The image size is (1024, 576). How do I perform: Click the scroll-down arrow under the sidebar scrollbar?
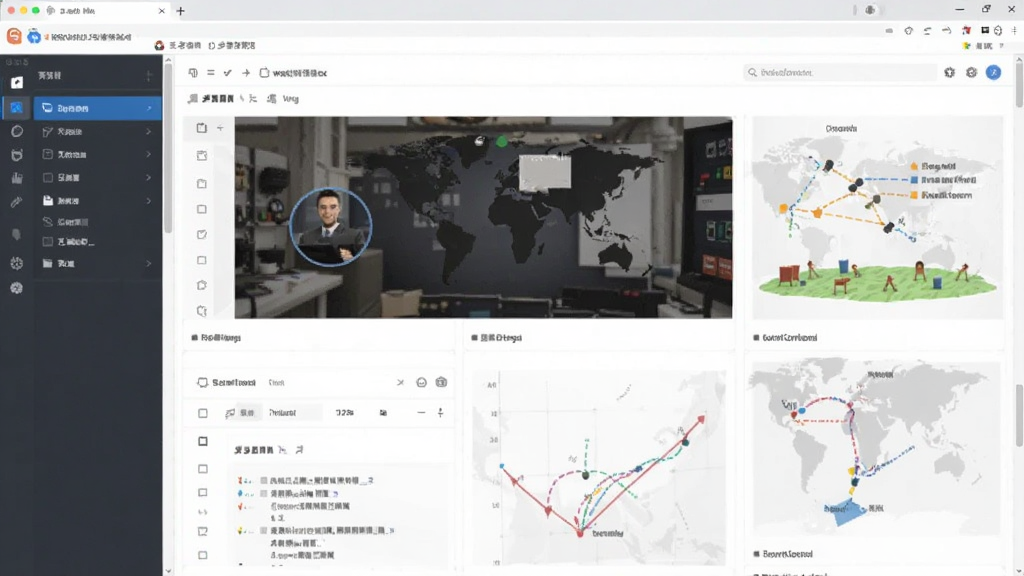168,571
